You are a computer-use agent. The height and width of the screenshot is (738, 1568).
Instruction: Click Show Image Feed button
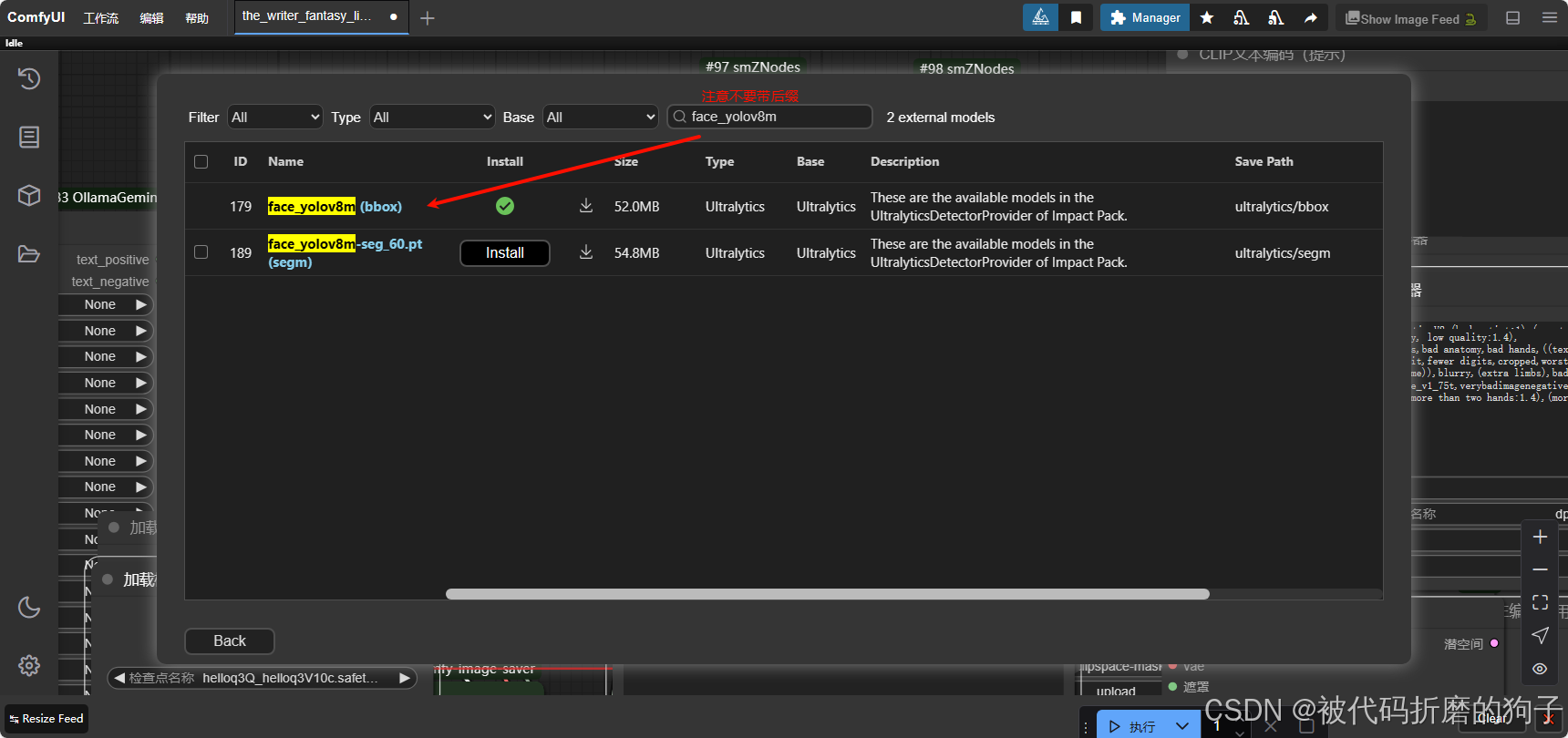click(x=1411, y=18)
